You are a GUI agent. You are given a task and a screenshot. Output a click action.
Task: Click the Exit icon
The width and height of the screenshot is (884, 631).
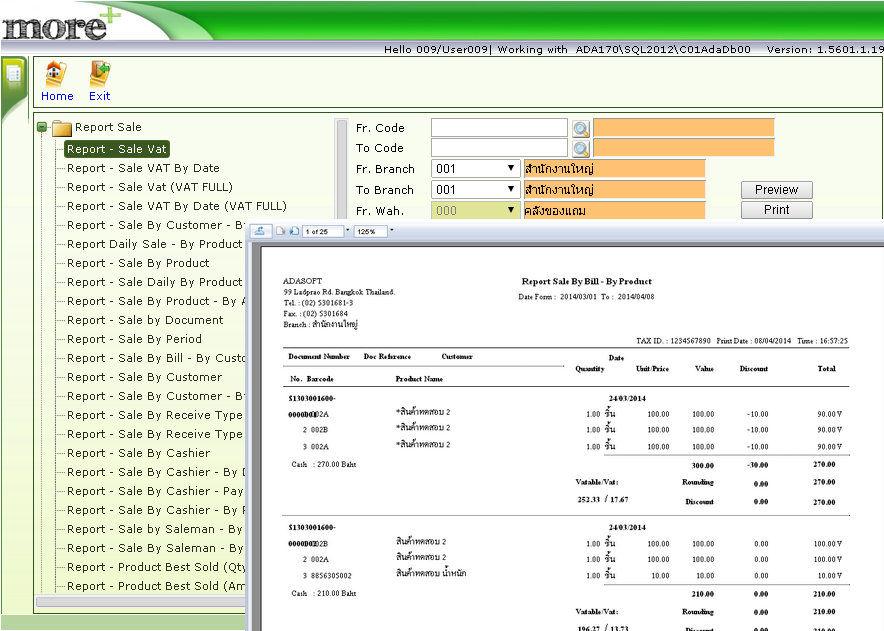[x=99, y=75]
